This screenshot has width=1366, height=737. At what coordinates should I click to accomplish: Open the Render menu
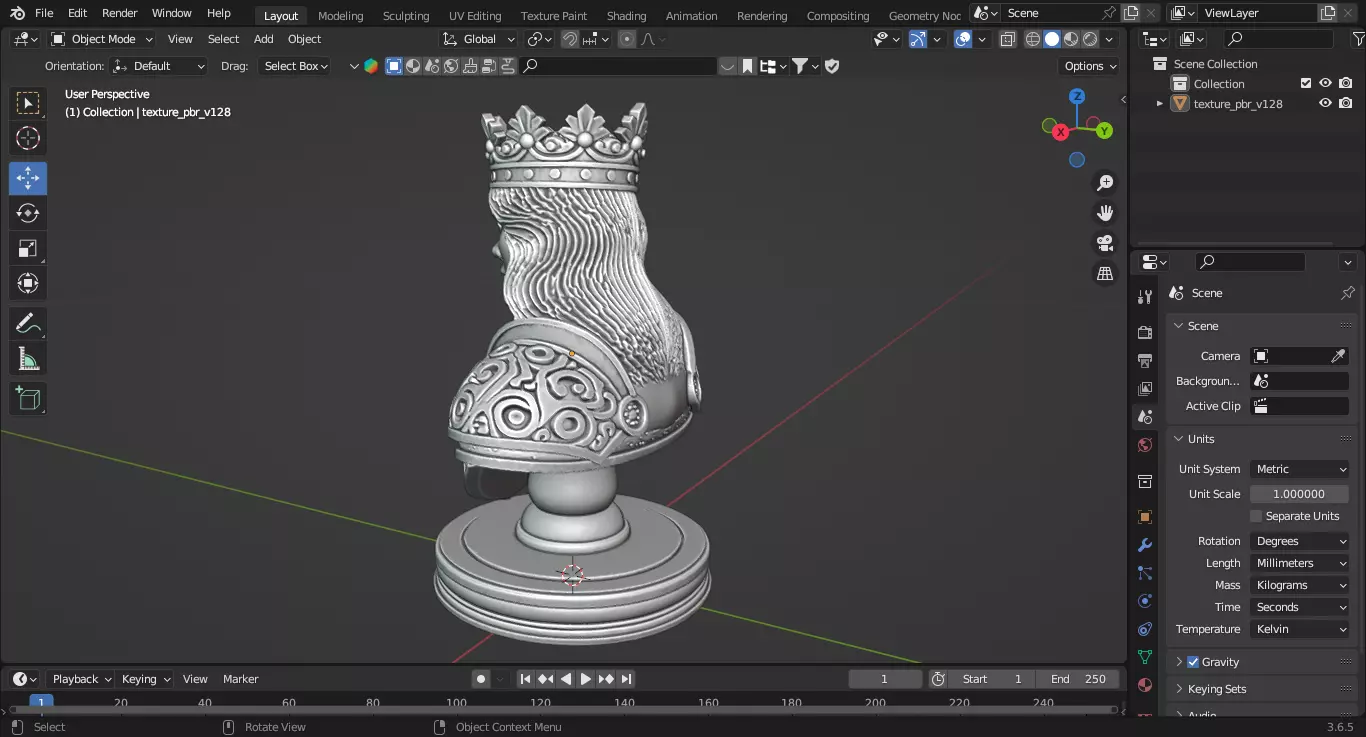coord(120,13)
